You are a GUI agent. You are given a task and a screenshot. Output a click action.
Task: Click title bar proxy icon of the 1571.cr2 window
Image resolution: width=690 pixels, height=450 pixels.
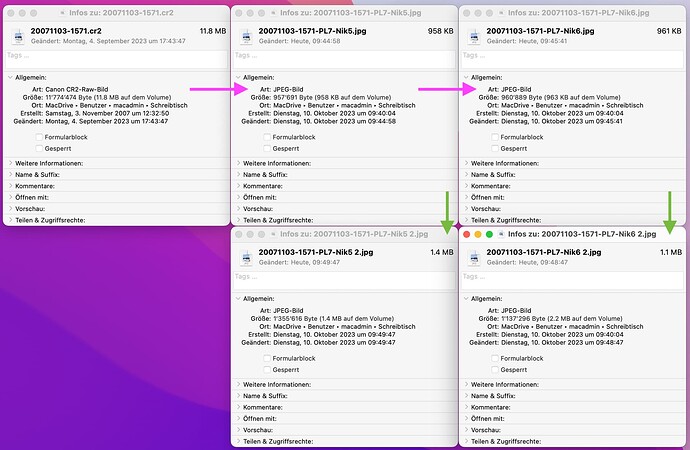(62, 13)
